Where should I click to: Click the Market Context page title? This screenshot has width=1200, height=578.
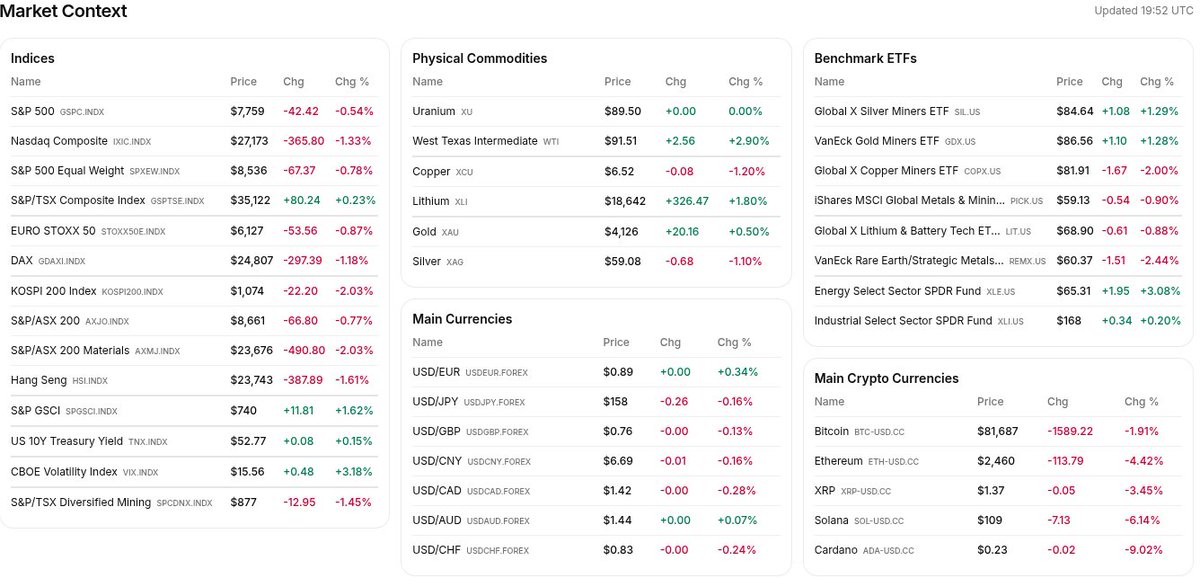[64, 12]
